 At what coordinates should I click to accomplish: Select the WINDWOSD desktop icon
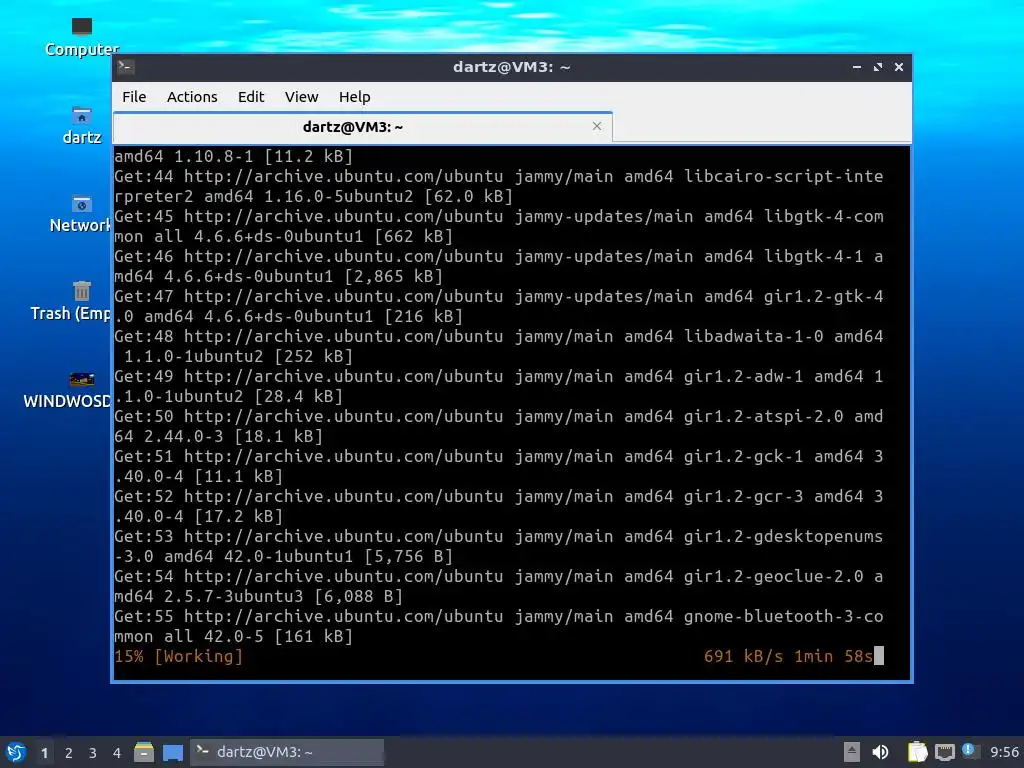67,390
